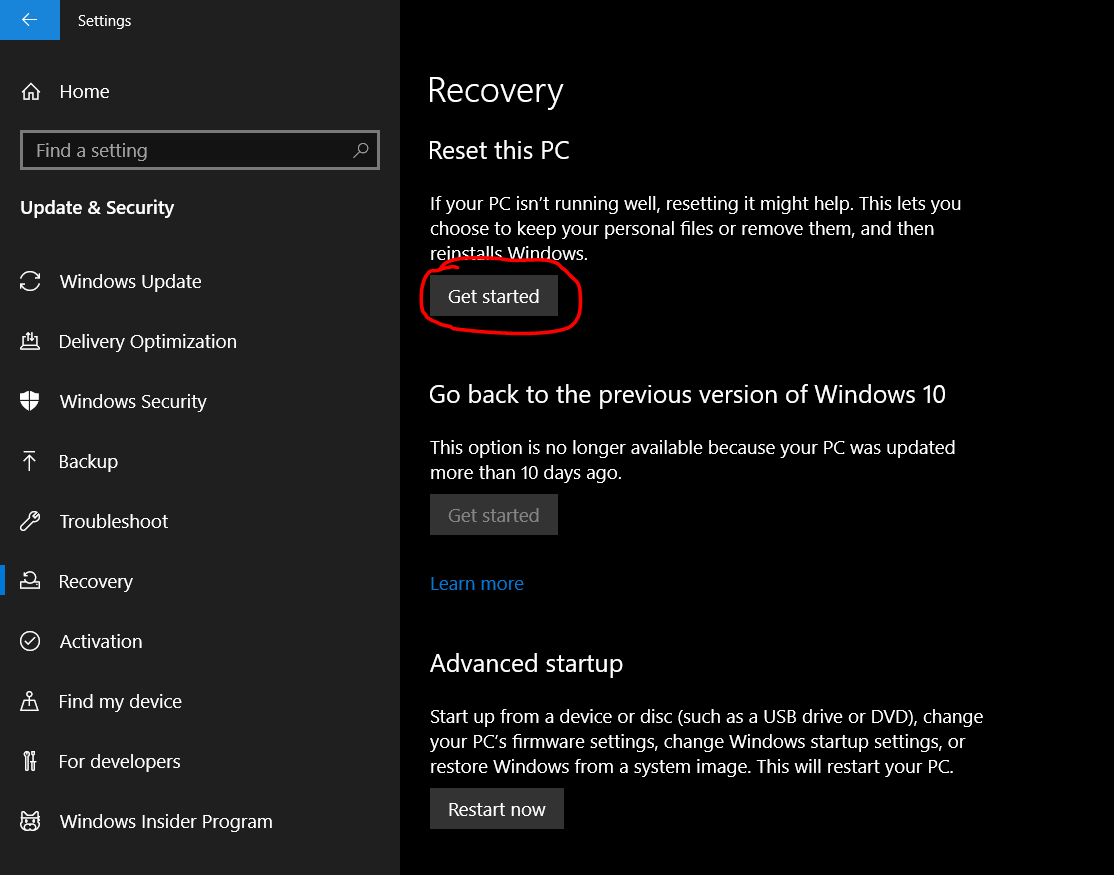Click the Activation checkmark circle icon

click(30, 642)
